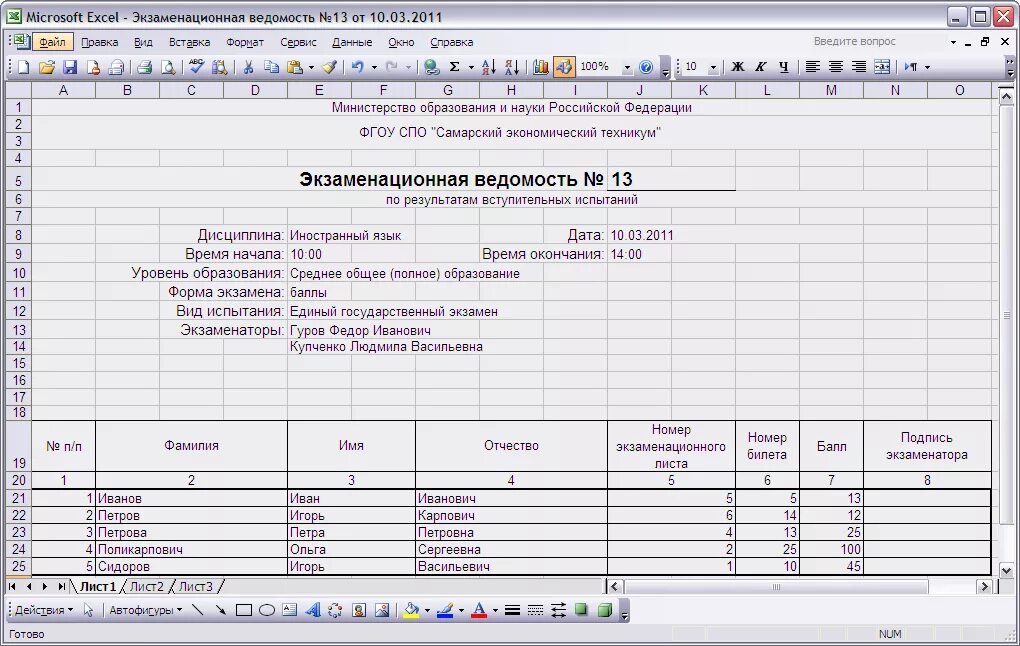The width and height of the screenshot is (1020, 646).
Task: Apply fill color with the paint bucket
Action: (412, 610)
